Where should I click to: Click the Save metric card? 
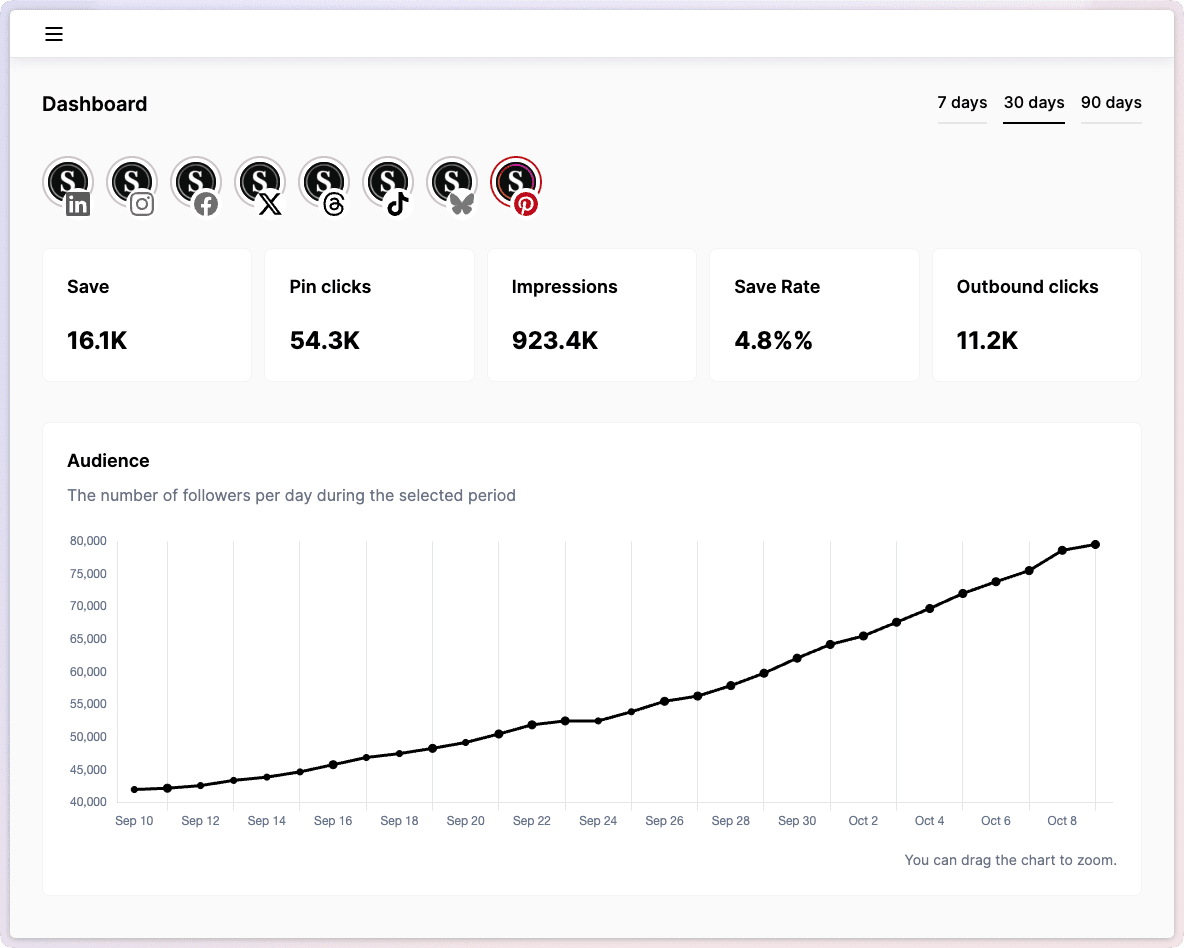[x=147, y=314]
